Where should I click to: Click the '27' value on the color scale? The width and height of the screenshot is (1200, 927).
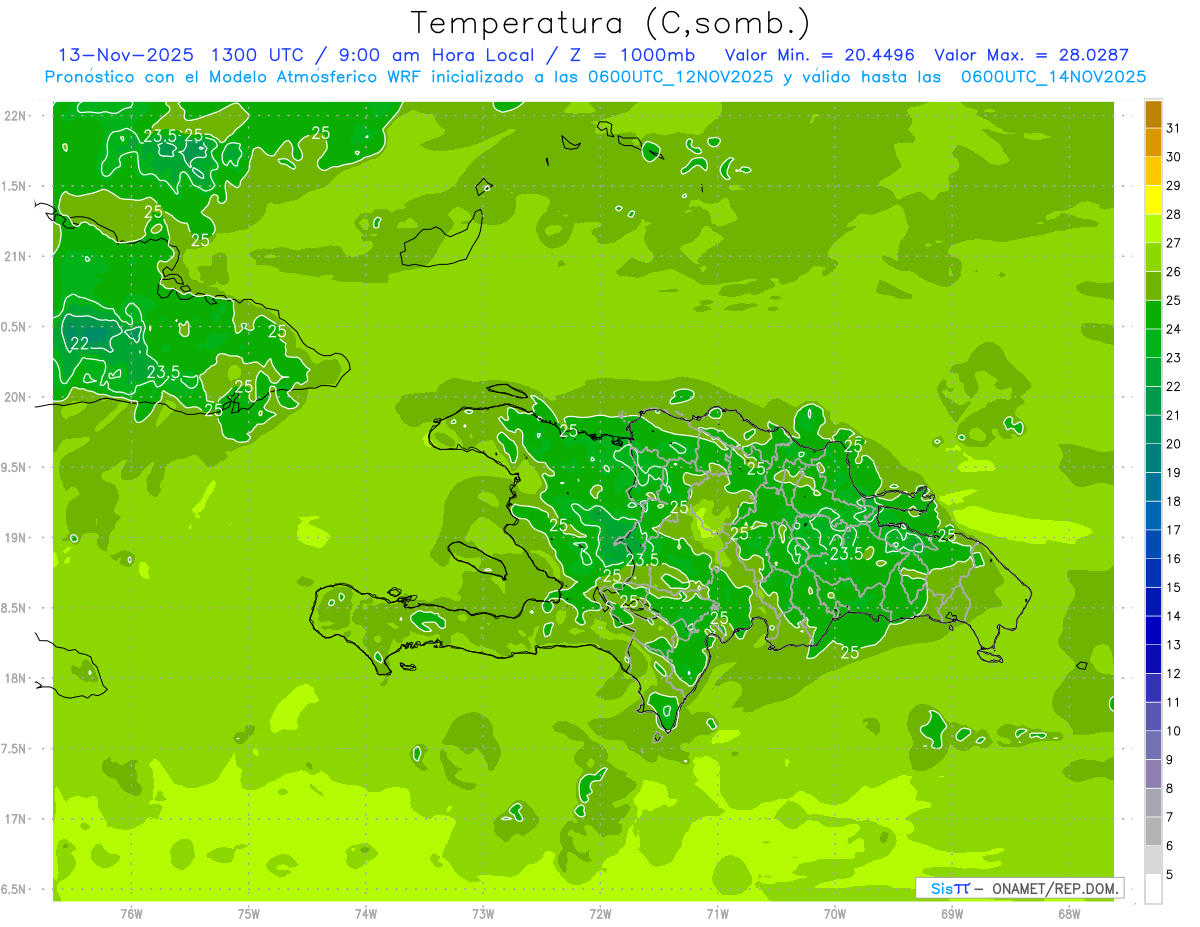pyautogui.click(x=1174, y=243)
